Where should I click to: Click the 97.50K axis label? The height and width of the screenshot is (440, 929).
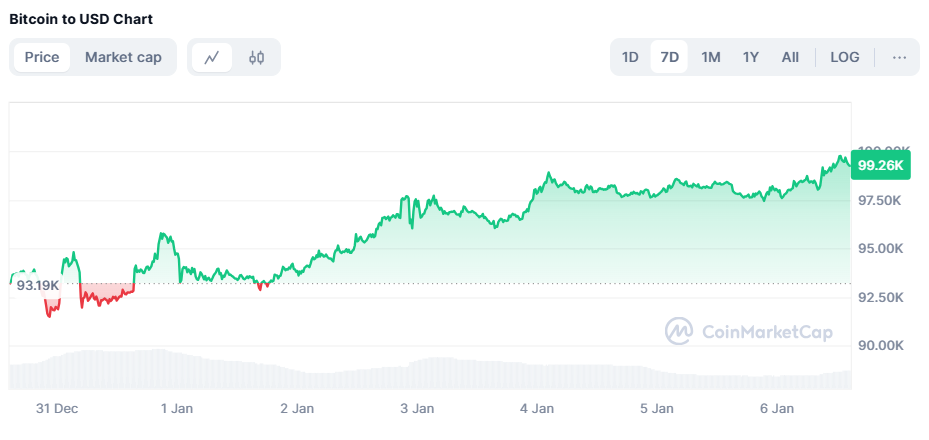point(880,201)
